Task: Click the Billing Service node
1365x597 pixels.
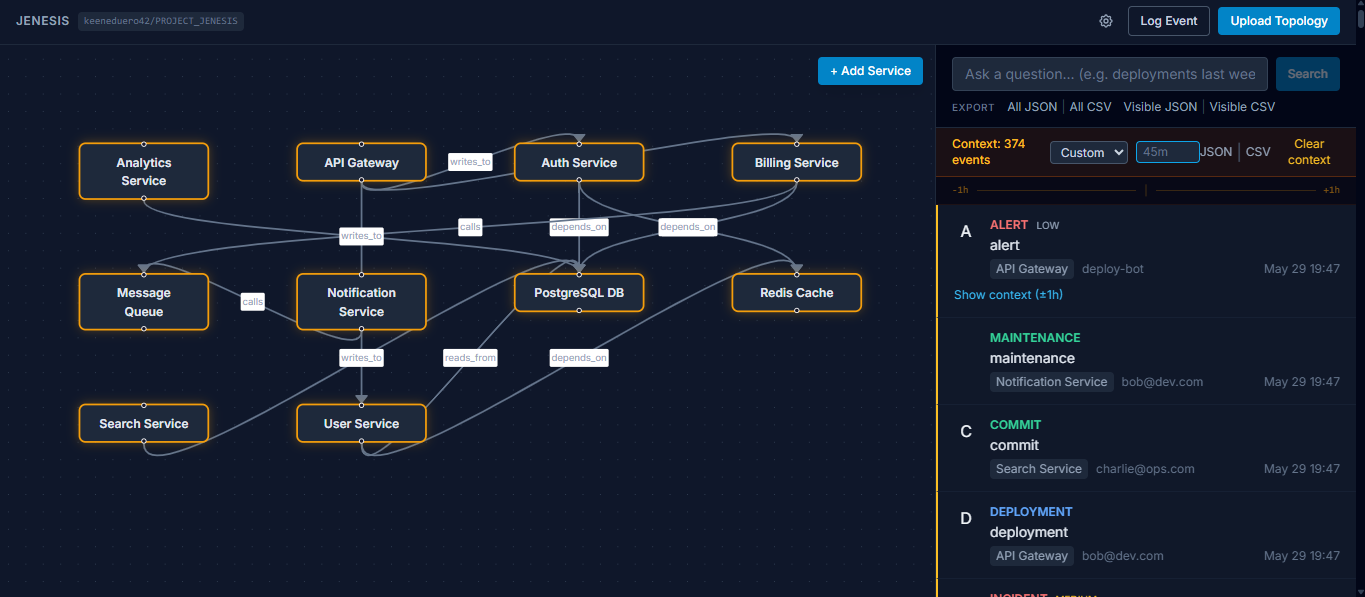Action: pyautogui.click(x=796, y=162)
